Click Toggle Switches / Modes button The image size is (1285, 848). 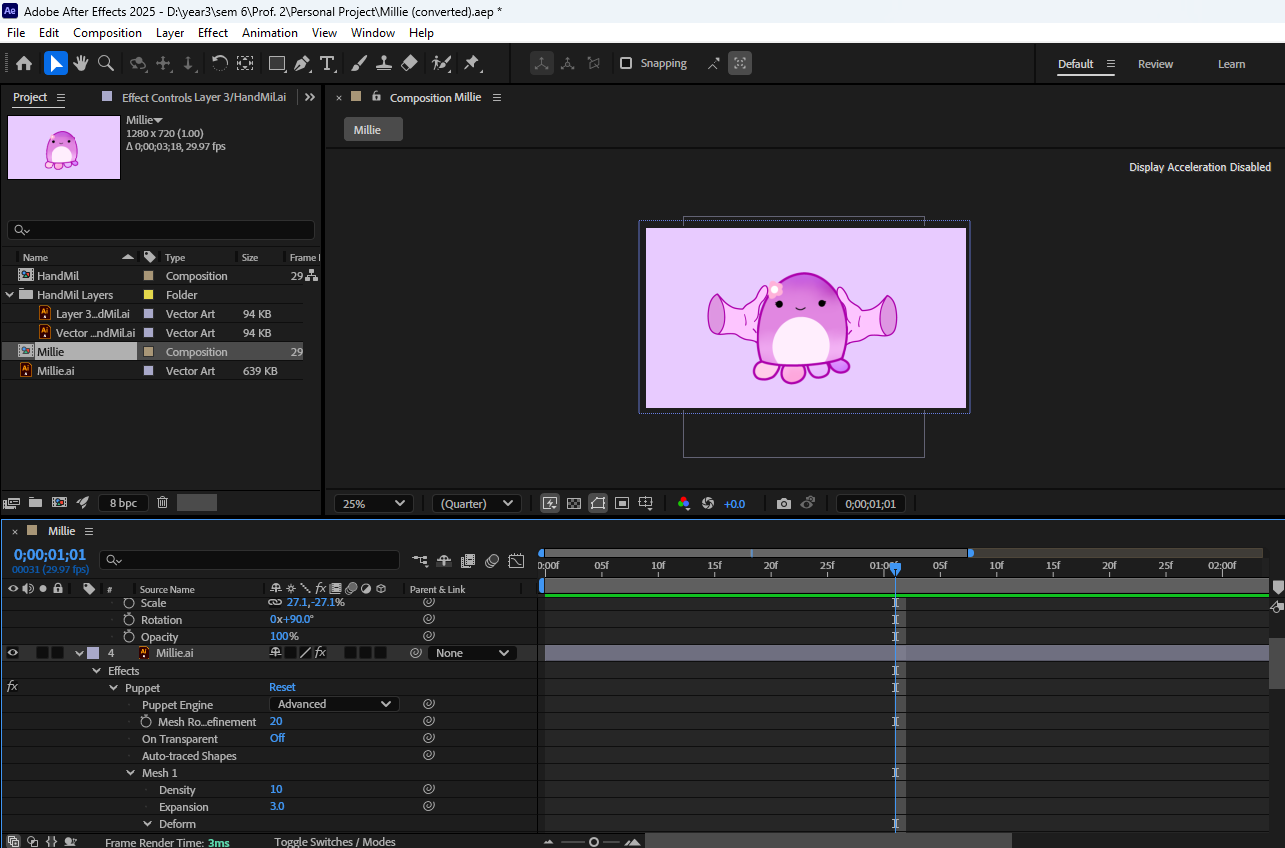[x=335, y=842]
